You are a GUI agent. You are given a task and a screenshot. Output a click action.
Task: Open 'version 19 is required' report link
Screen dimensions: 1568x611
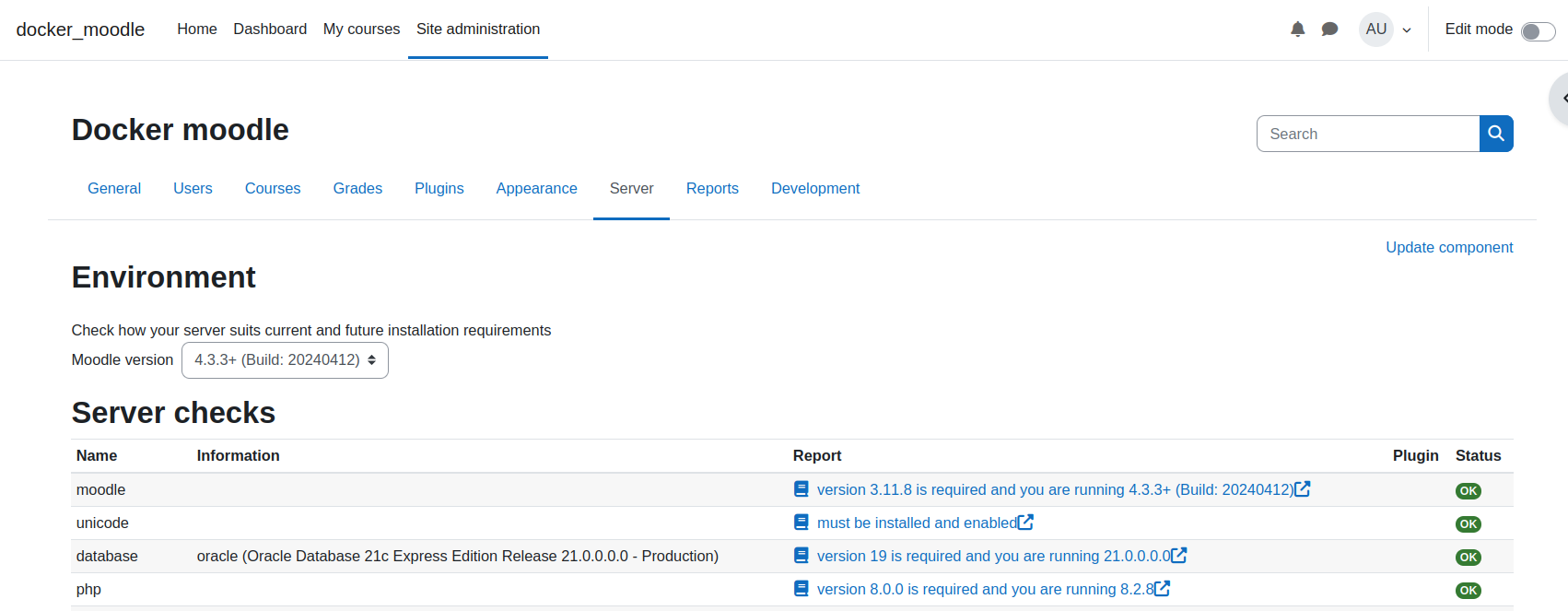tap(993, 556)
